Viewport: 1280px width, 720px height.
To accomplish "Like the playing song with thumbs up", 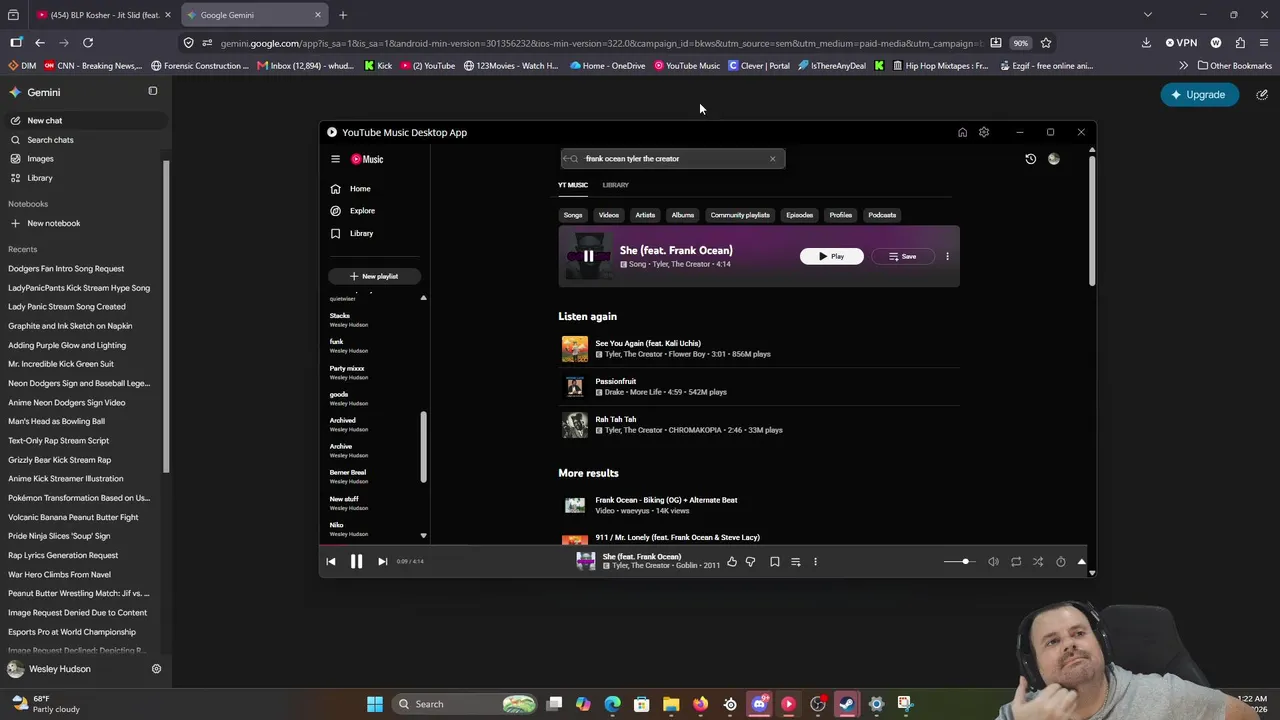I will click(732, 562).
